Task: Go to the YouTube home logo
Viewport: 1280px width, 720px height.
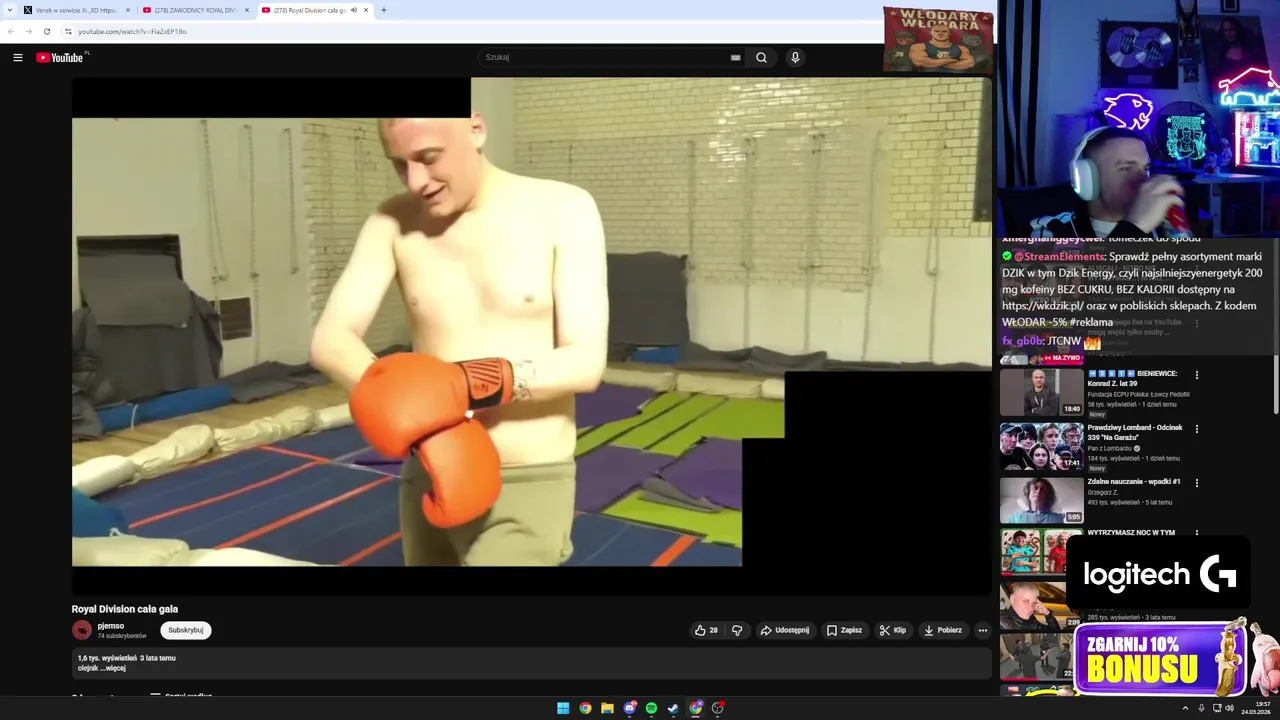Action: pyautogui.click(x=62, y=58)
